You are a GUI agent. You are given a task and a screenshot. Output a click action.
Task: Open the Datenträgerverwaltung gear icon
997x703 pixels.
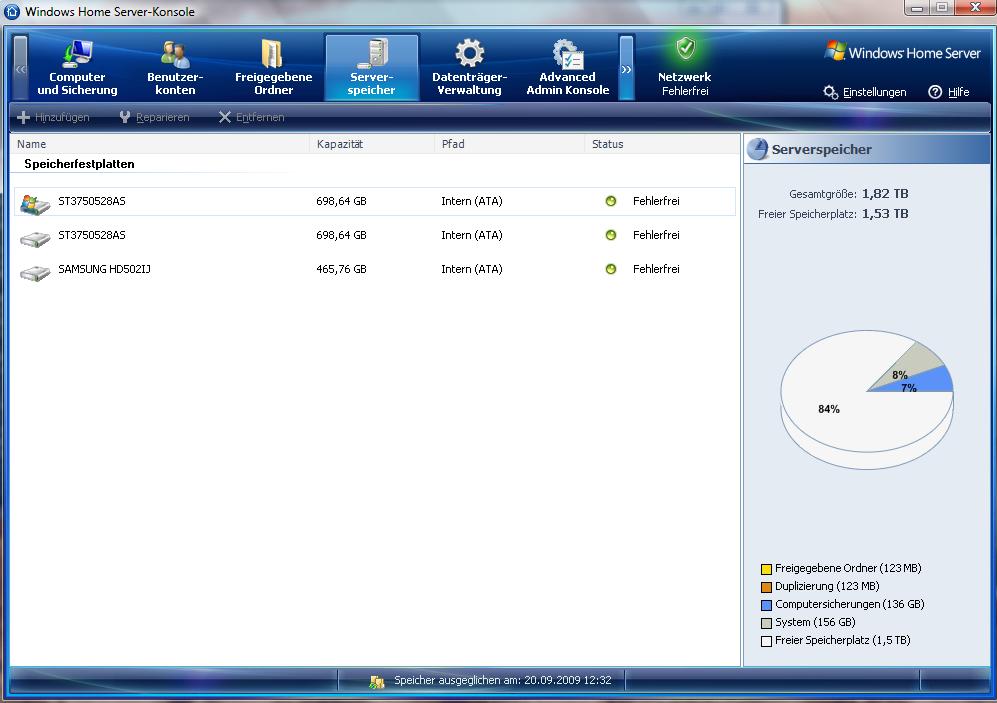[469, 53]
